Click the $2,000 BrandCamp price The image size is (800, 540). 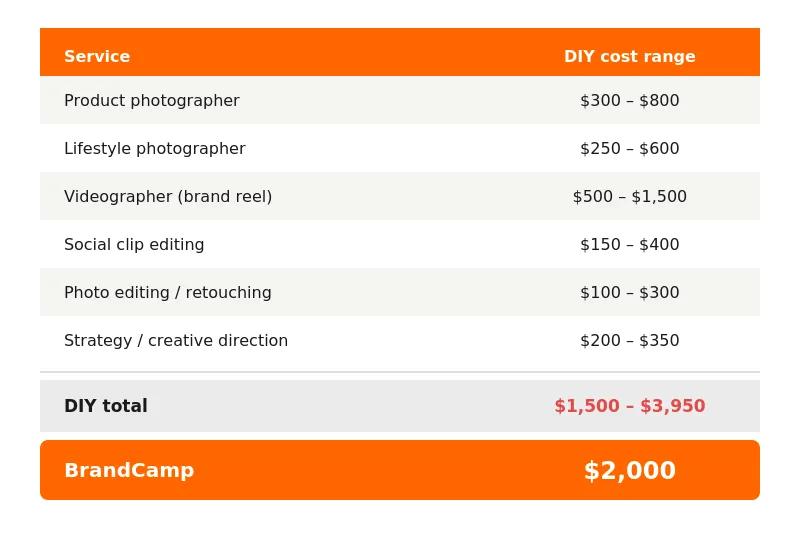630,470
